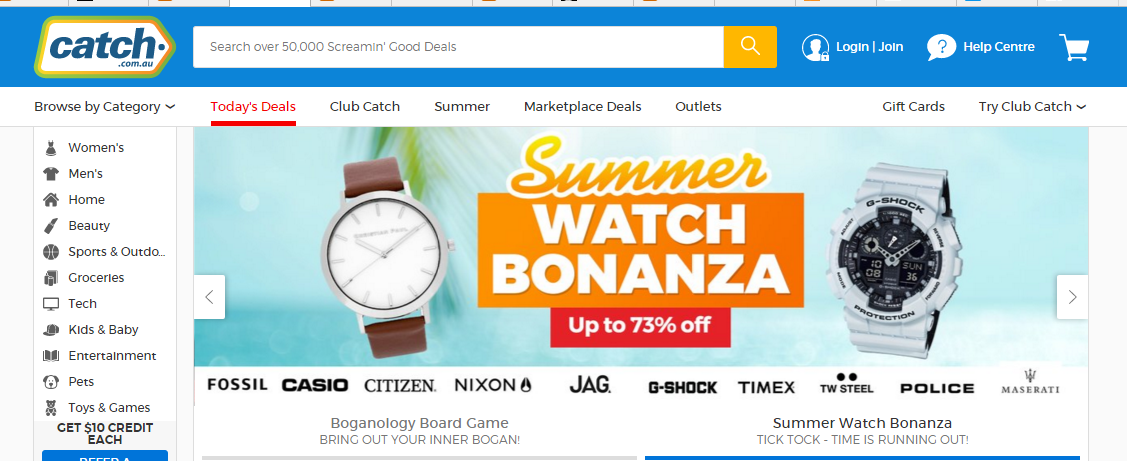Expand the Browse by Category dropdown
This screenshot has height=461, width=1127.
point(105,106)
